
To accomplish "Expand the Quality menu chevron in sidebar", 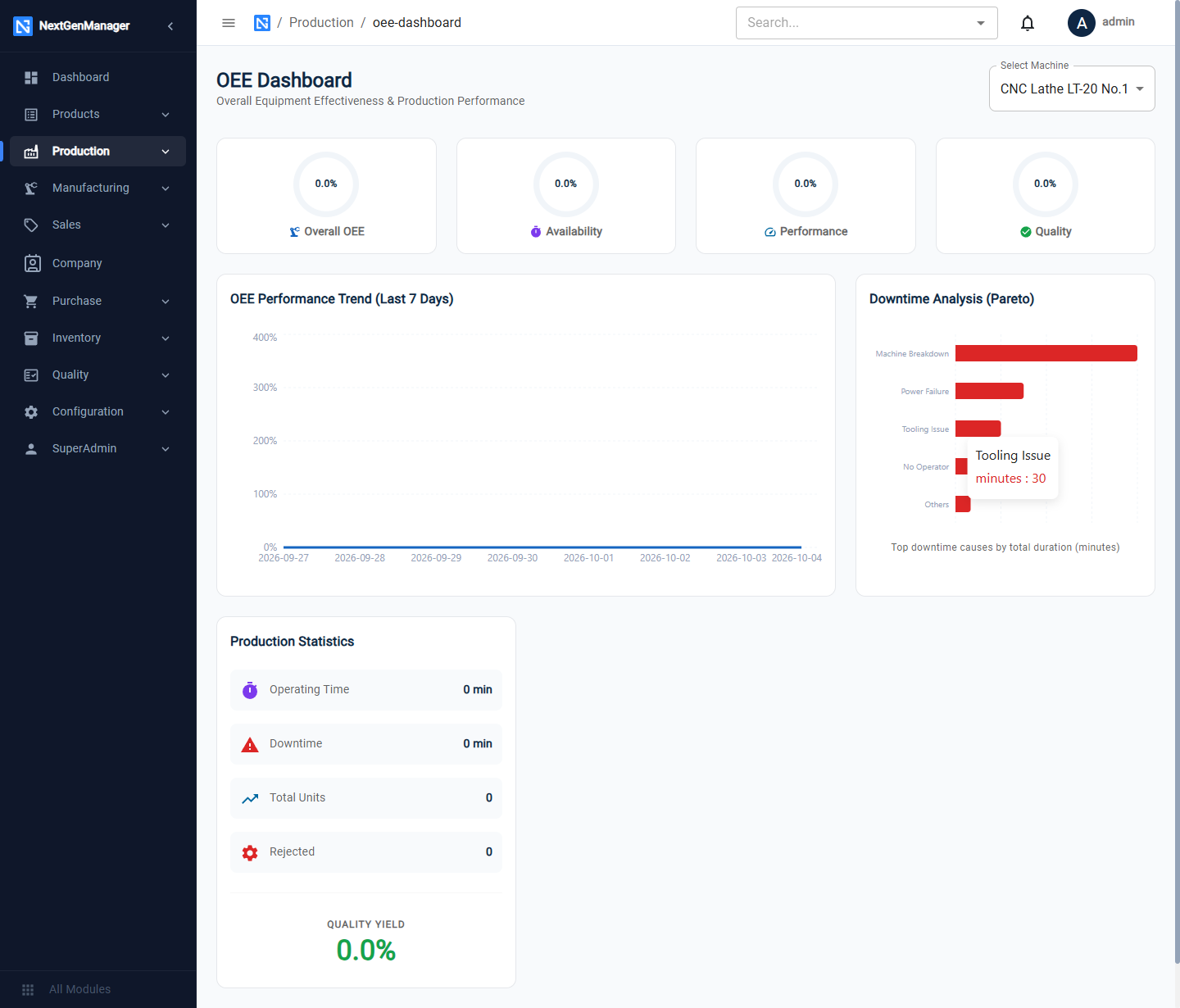I will pos(166,375).
